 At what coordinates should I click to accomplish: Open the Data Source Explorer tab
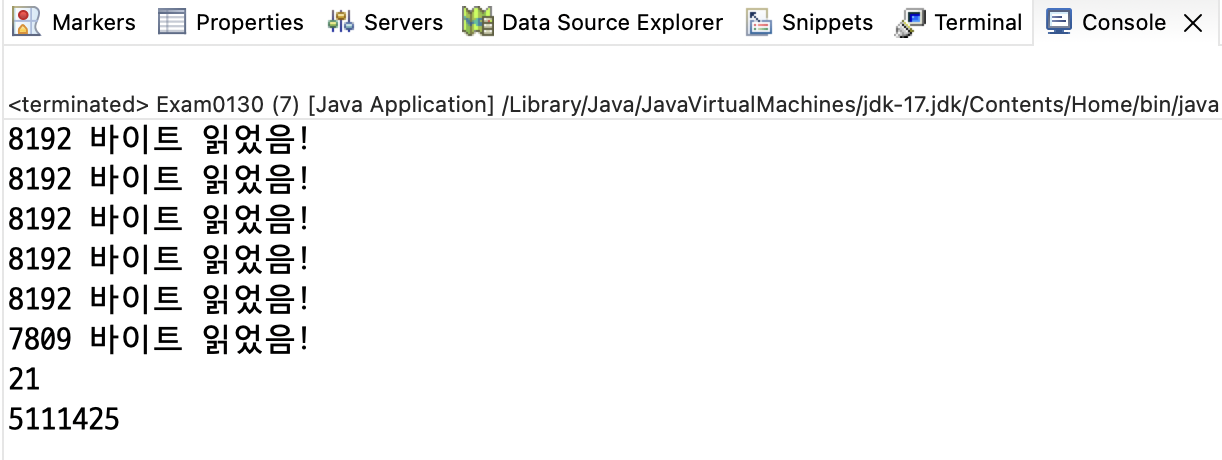click(612, 22)
